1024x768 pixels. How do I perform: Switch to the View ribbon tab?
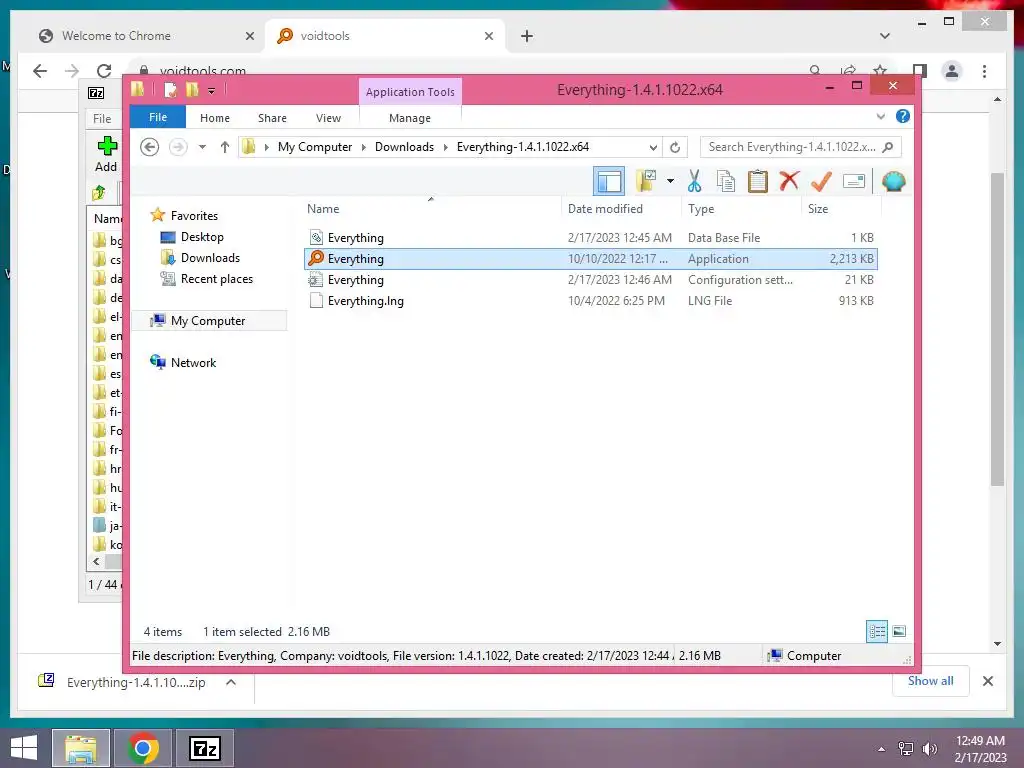[328, 118]
